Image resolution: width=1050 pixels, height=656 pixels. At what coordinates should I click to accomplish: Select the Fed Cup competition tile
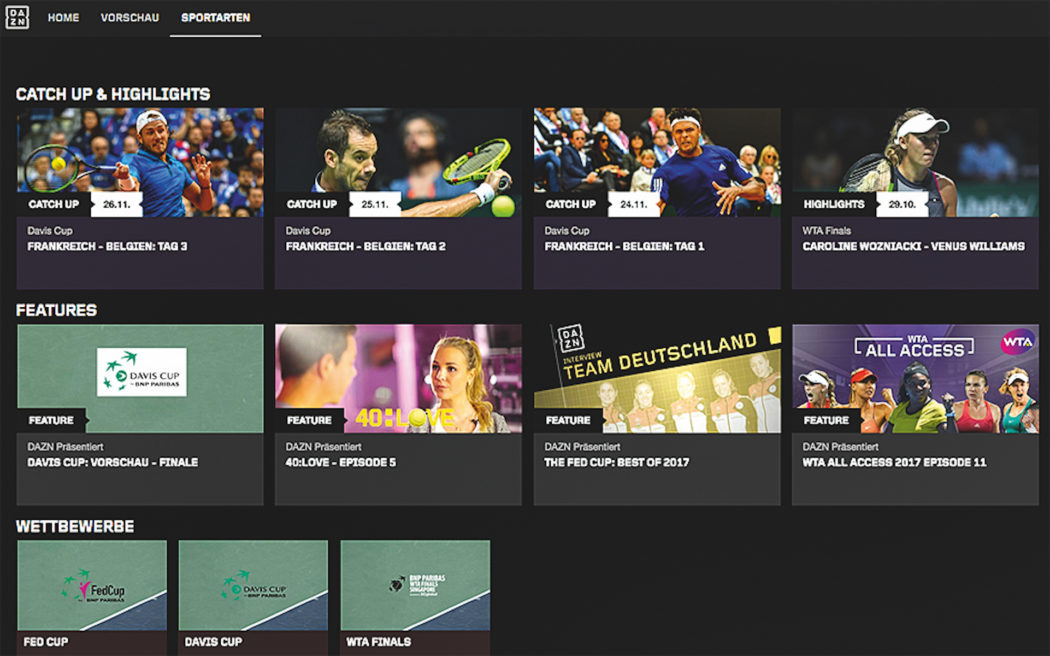90,592
